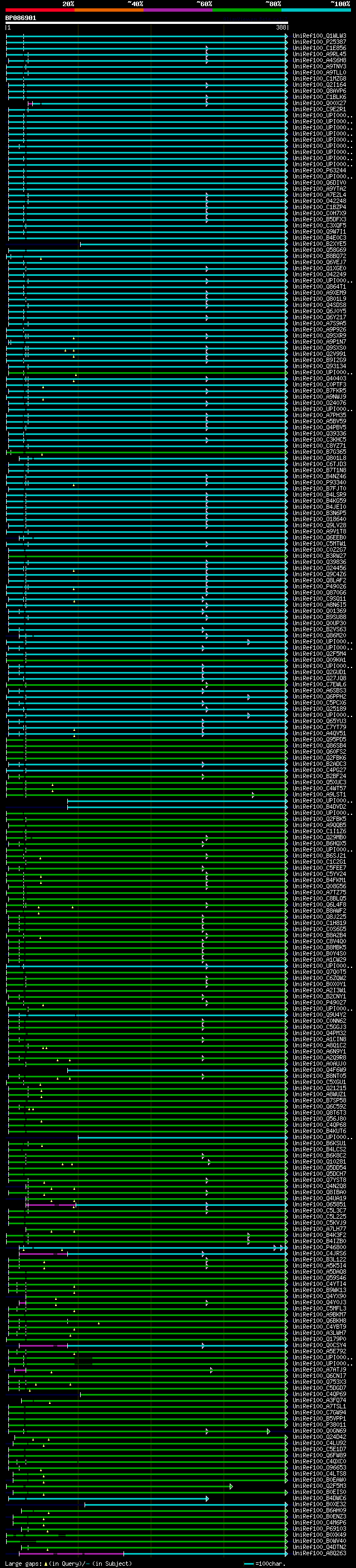Open hit UniRef100_A9TNV3
This screenshot has width=356, height=1568.
tap(319, 66)
